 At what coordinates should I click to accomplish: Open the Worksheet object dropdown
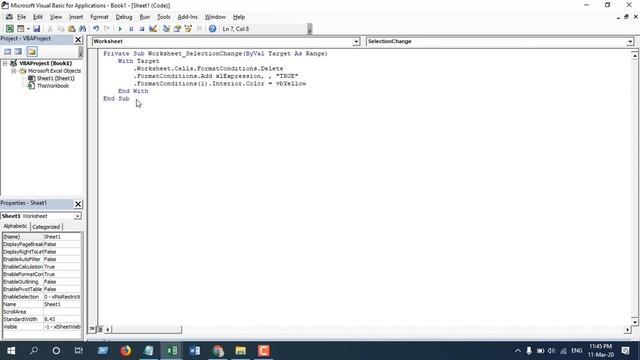point(356,41)
